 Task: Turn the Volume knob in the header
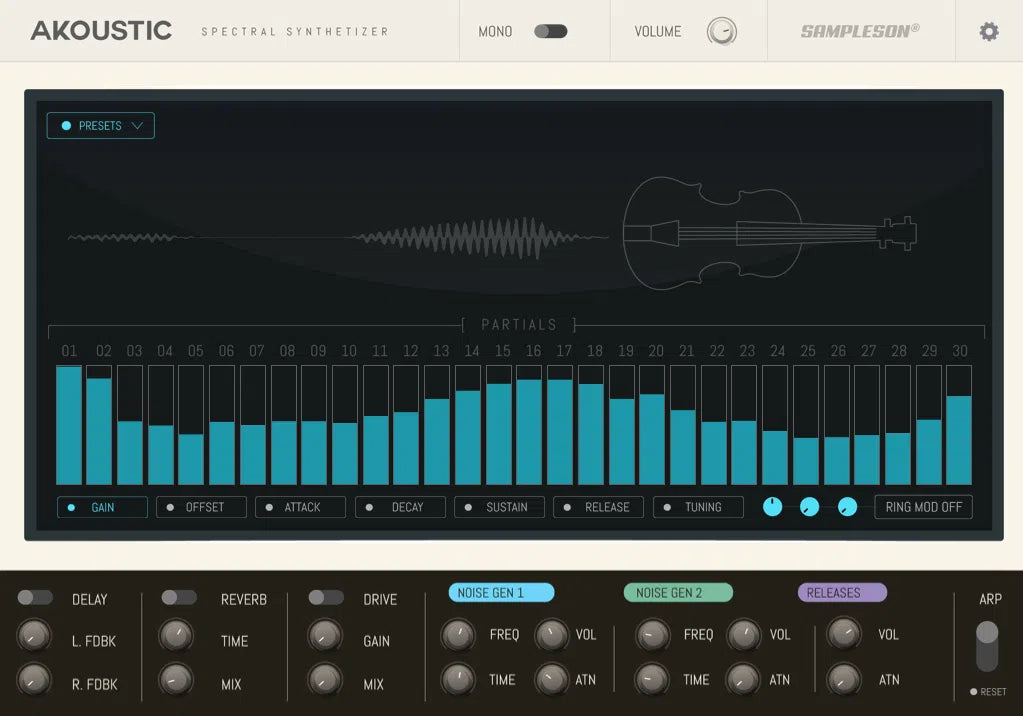point(724,31)
